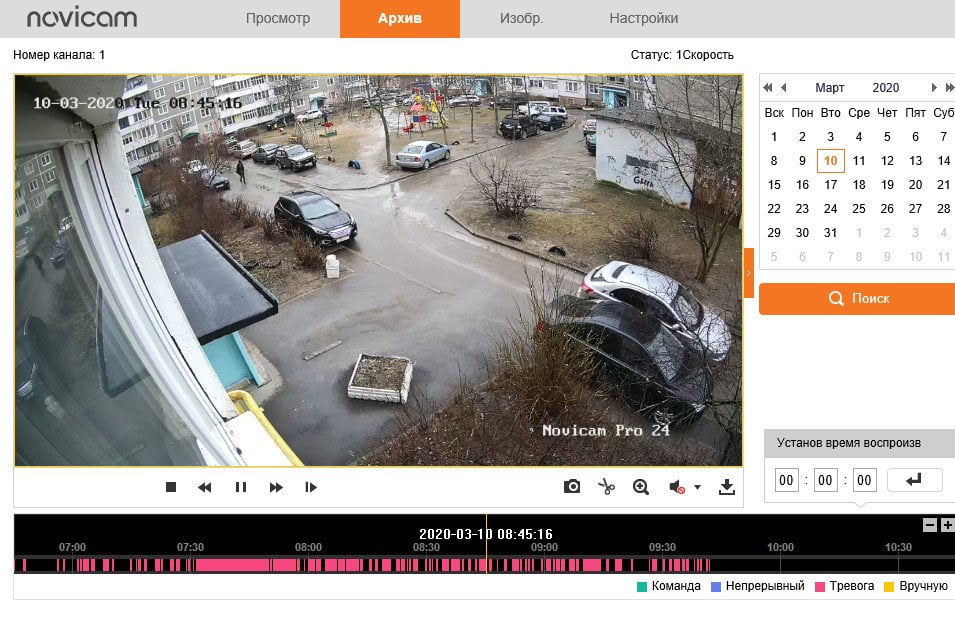Go to the next month arrow

click(x=934, y=88)
